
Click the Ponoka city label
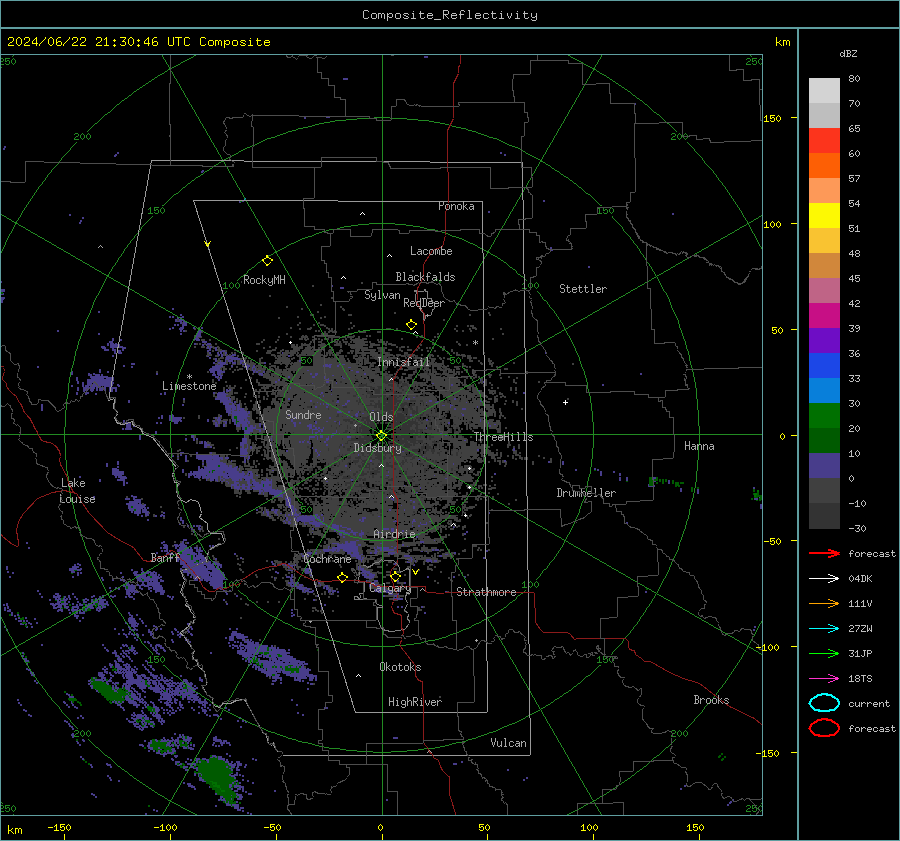(x=456, y=206)
